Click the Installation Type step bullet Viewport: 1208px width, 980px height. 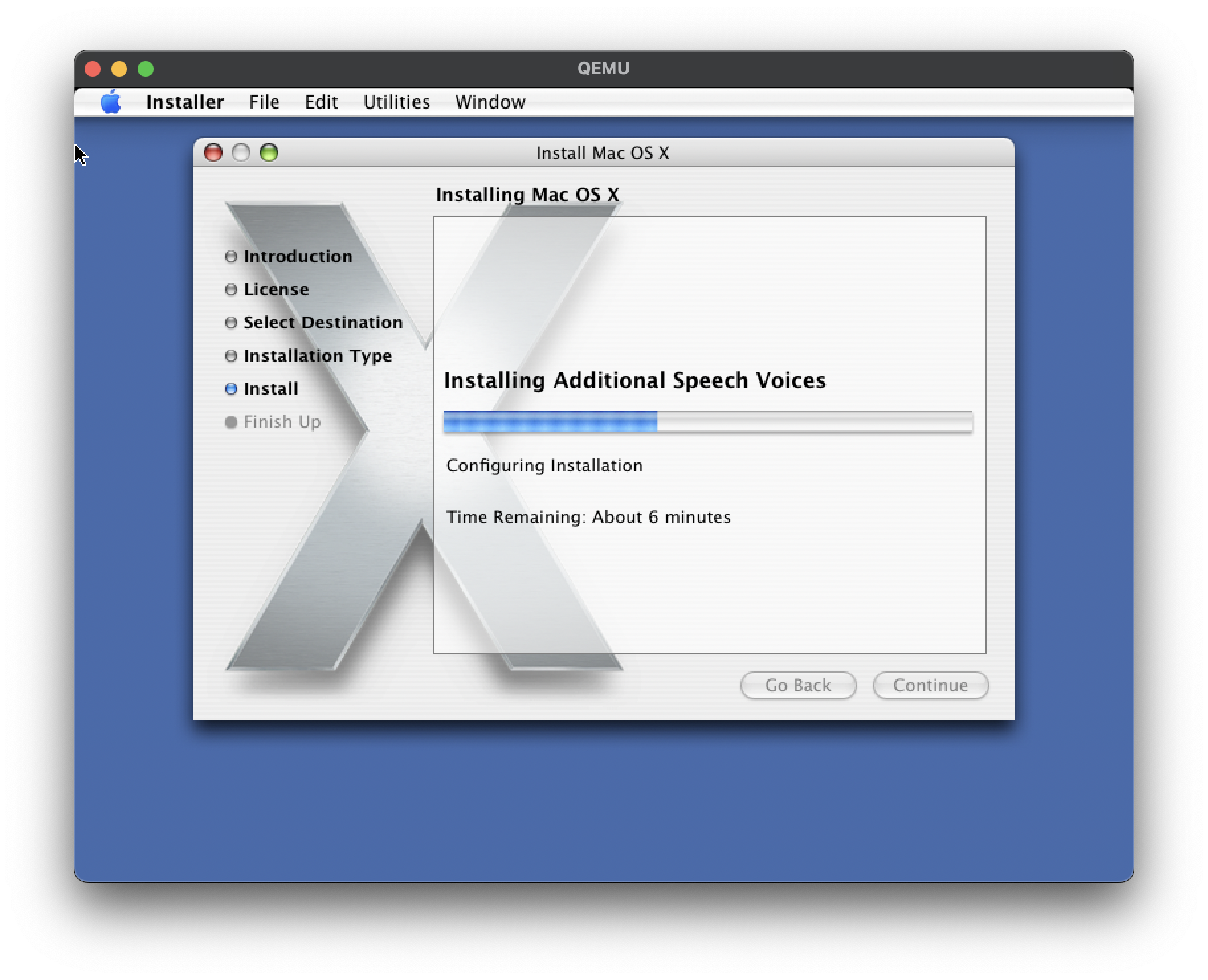pos(231,356)
